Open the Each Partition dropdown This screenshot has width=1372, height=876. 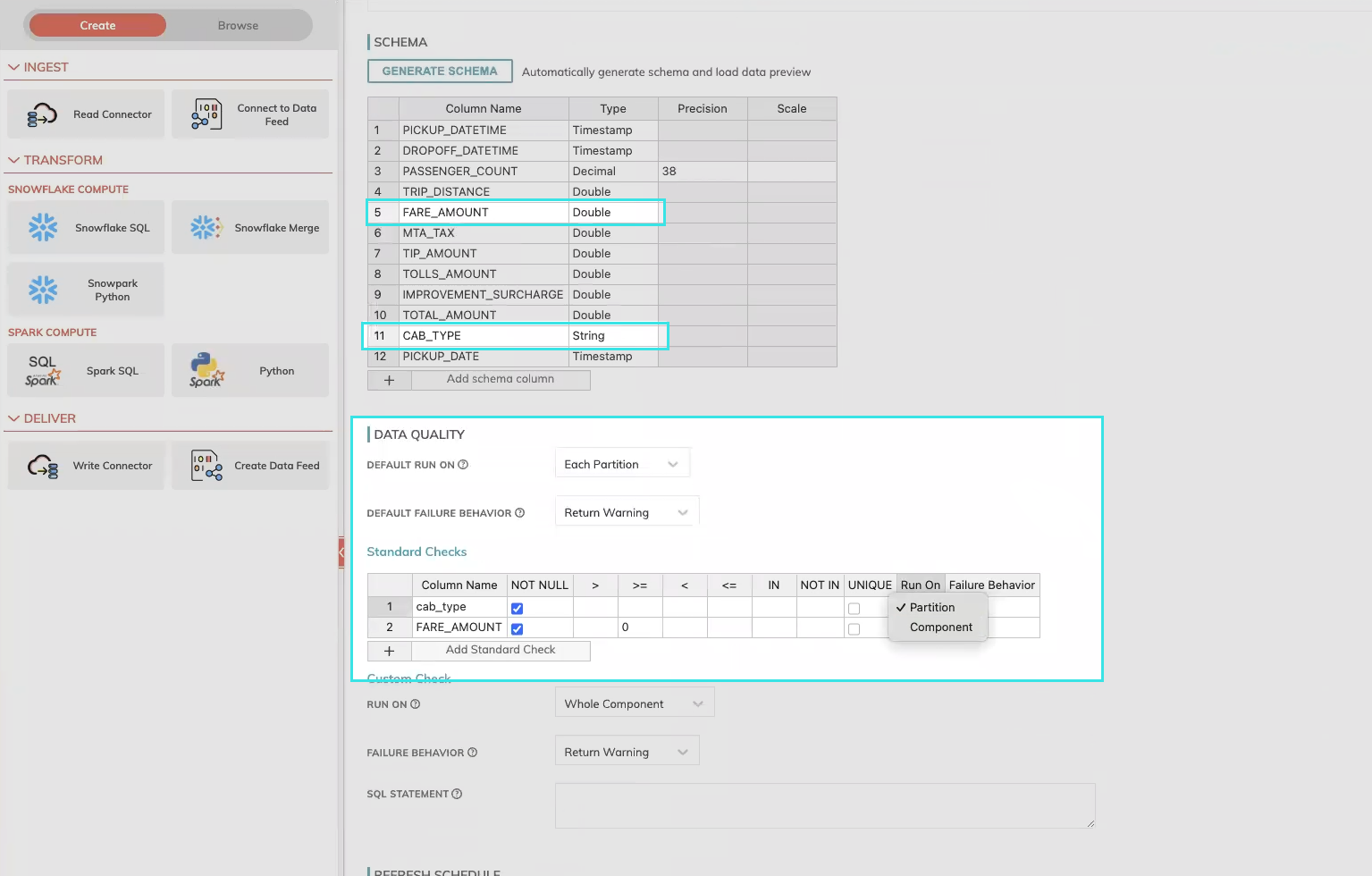tap(622, 464)
